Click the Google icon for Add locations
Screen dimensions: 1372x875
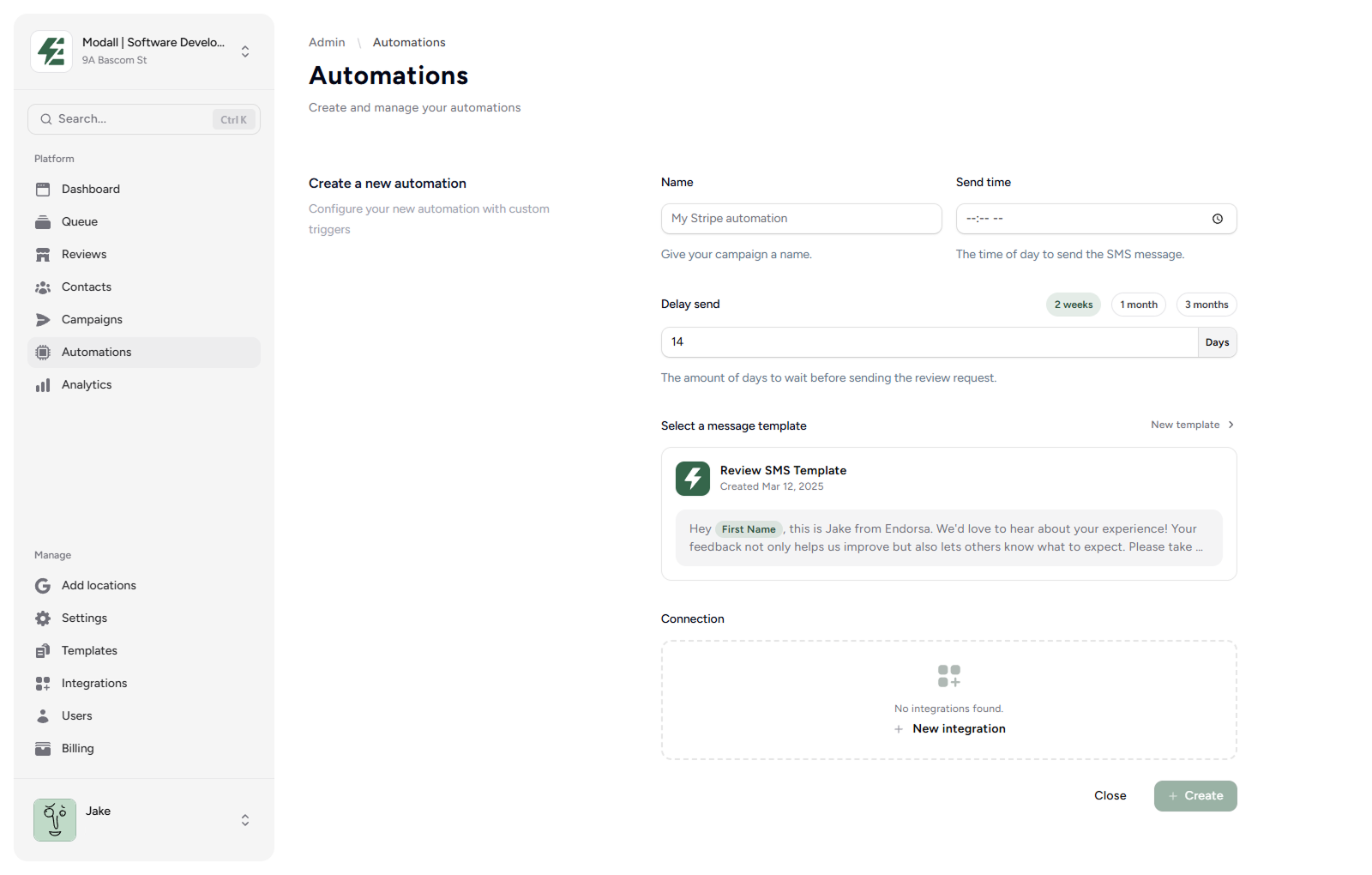tap(43, 586)
